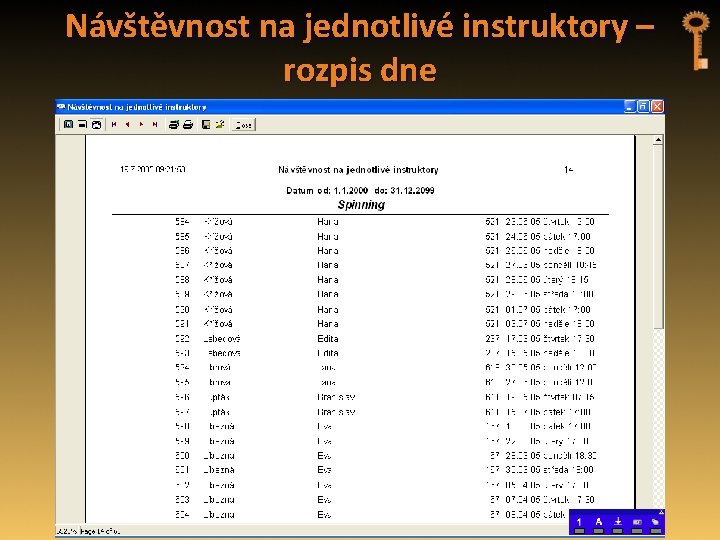Image resolution: width=720 pixels, height=540 pixels.
Task: Go to the next report page
Action: pos(141,124)
